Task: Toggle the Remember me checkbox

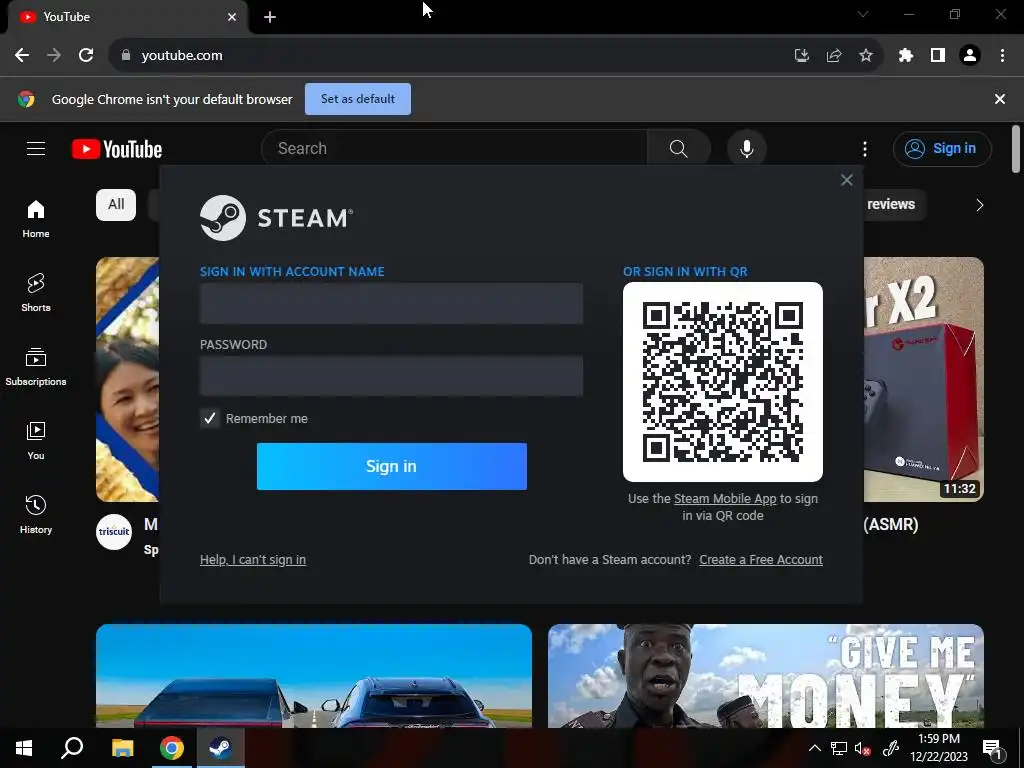Action: click(x=210, y=419)
